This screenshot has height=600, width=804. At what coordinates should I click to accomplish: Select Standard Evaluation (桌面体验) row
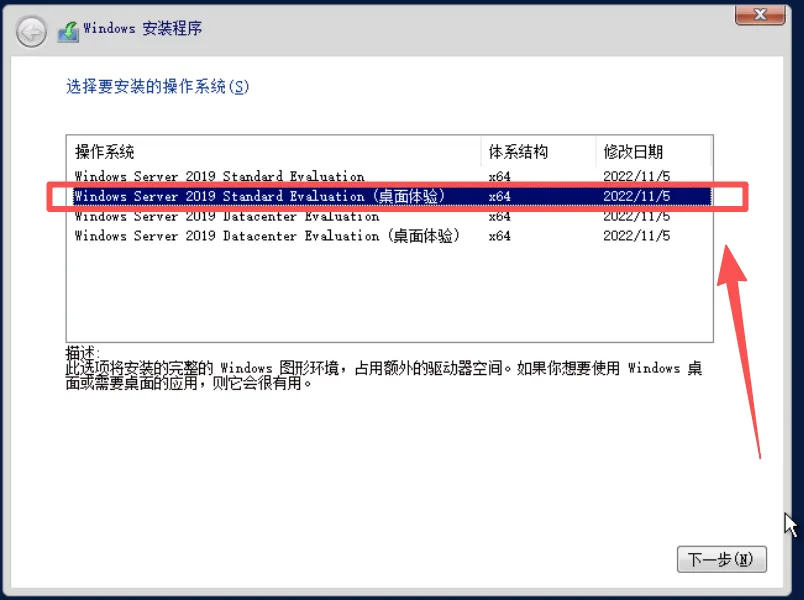390,196
